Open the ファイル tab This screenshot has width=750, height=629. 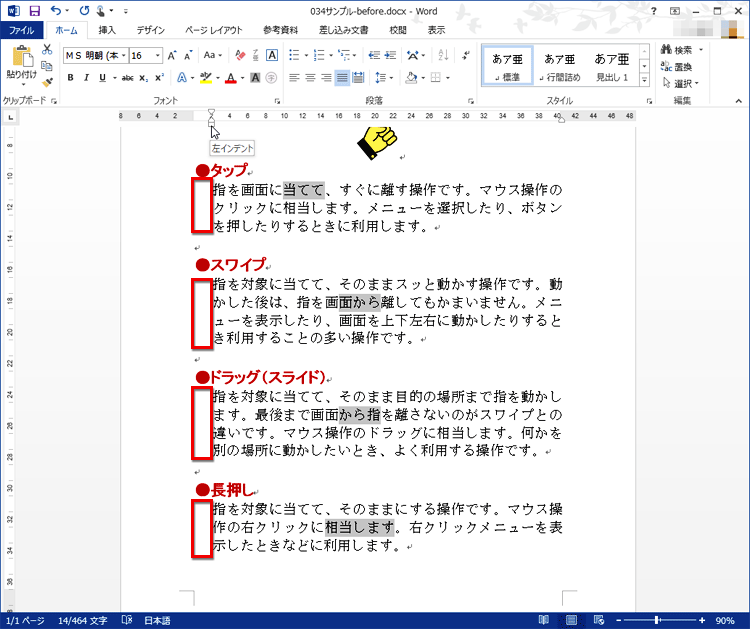[22, 30]
